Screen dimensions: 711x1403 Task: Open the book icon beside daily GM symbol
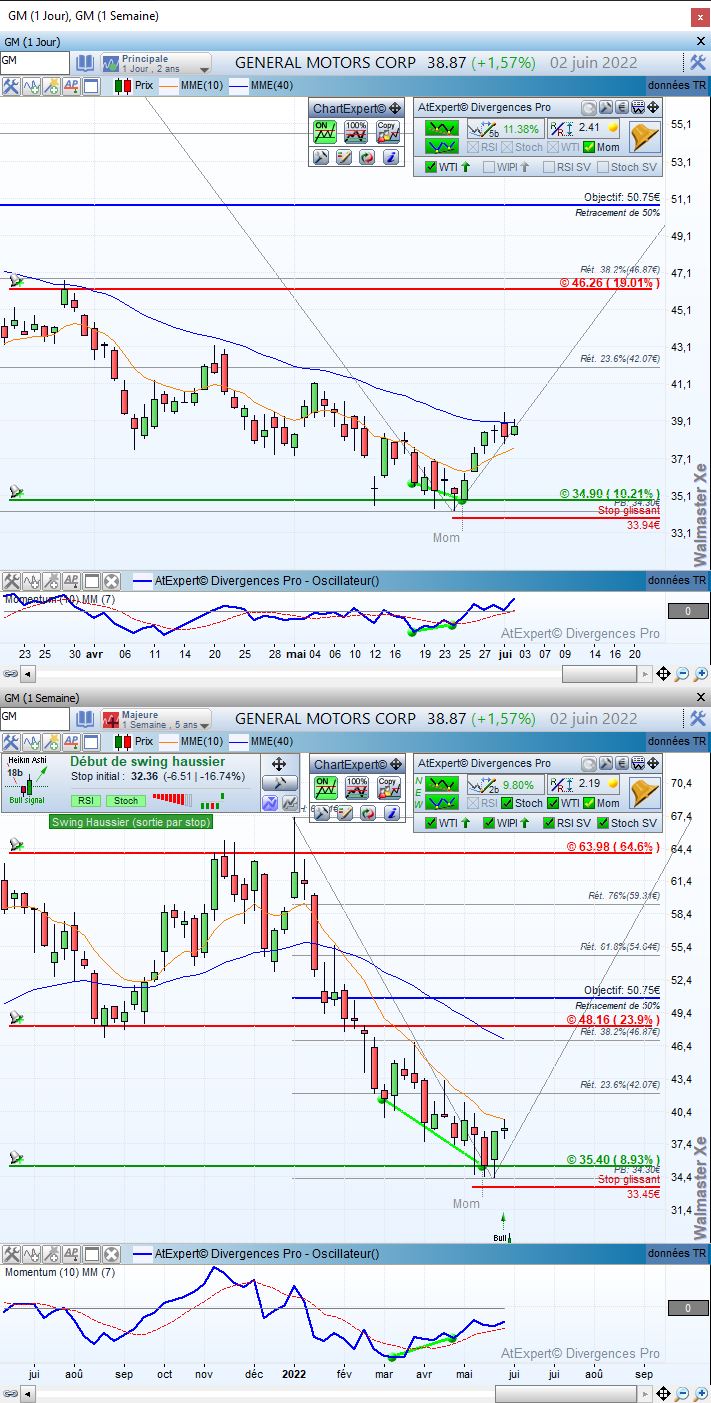coord(85,62)
